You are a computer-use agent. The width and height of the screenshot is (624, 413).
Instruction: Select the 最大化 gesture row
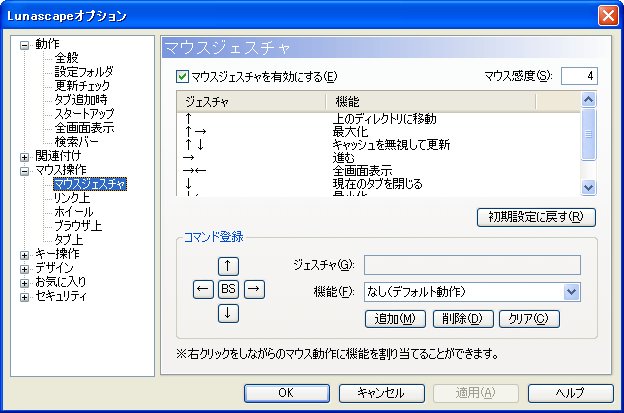tap(378, 132)
